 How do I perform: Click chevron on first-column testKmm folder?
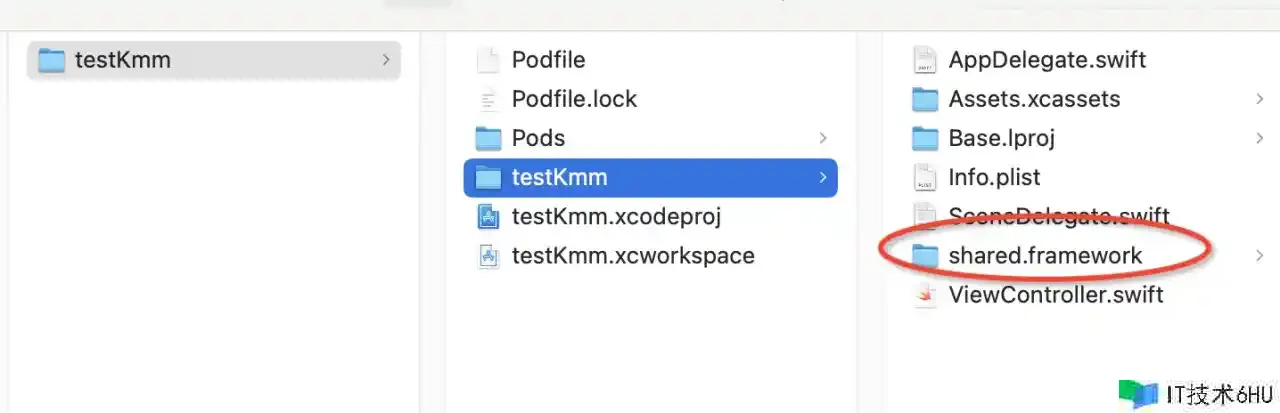click(x=386, y=60)
